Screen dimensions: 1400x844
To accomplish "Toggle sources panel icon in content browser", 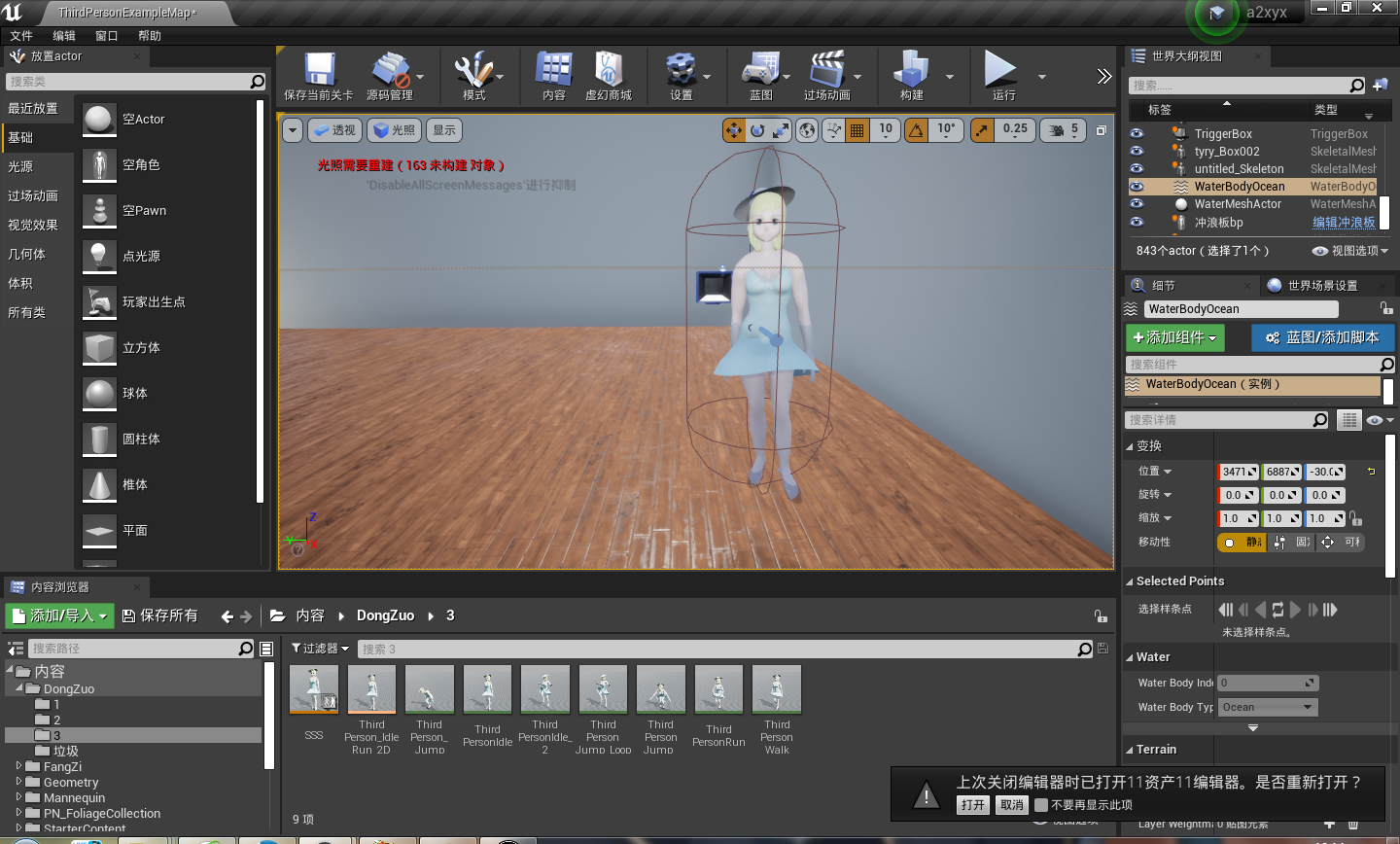I will 15,649.
